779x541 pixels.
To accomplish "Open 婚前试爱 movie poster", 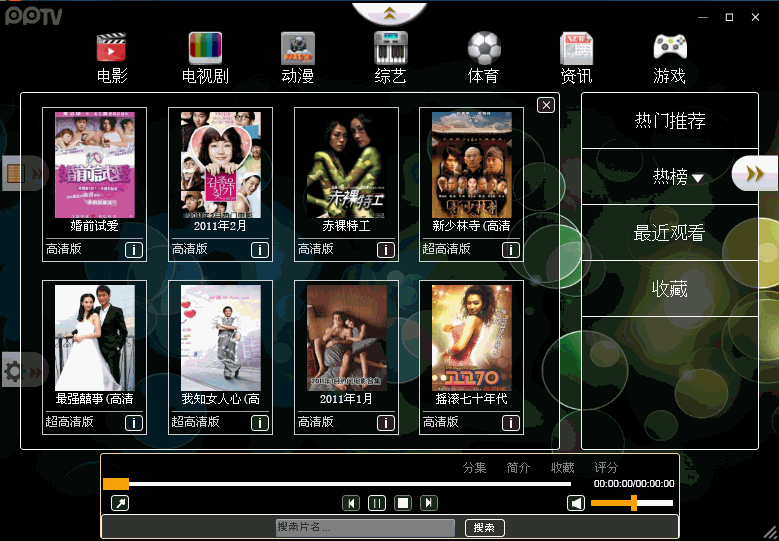I will pyautogui.click(x=94, y=165).
